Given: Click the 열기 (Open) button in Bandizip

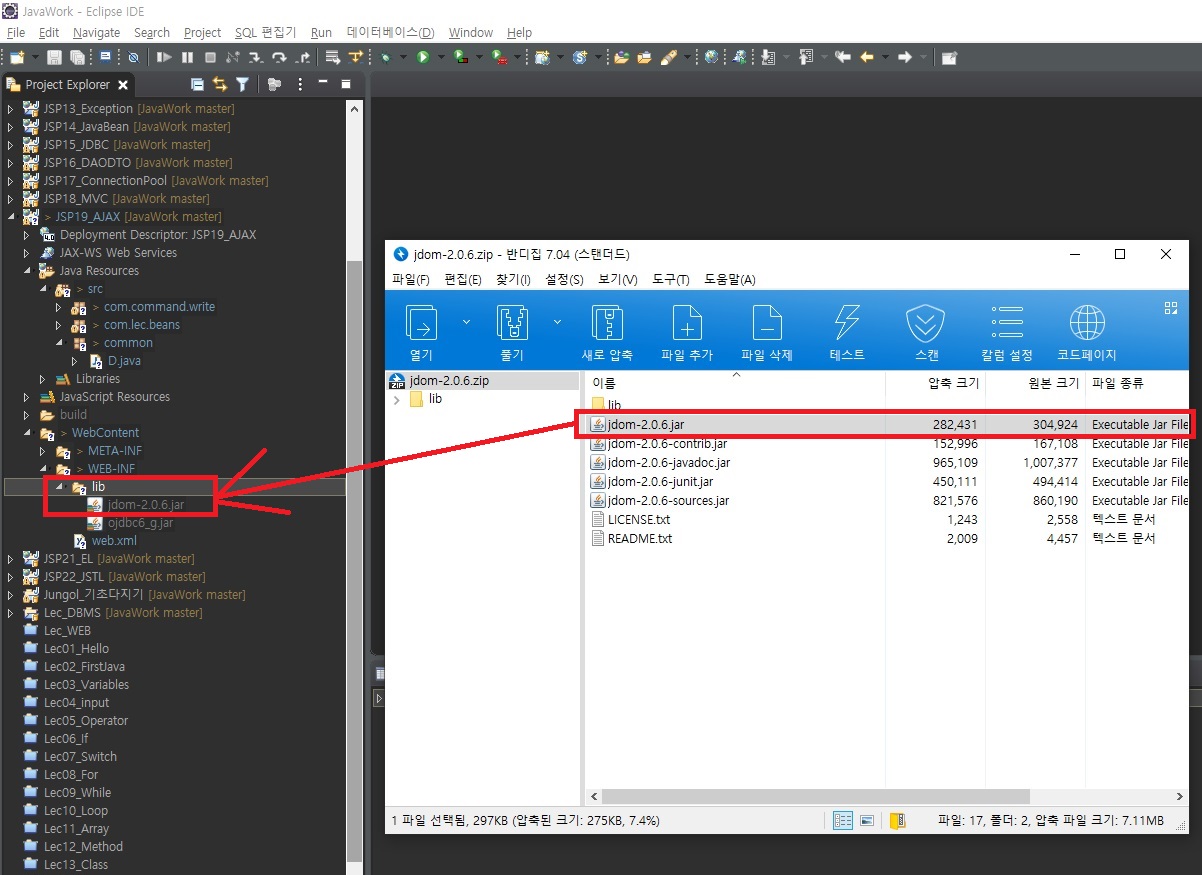Looking at the screenshot, I should [x=422, y=332].
